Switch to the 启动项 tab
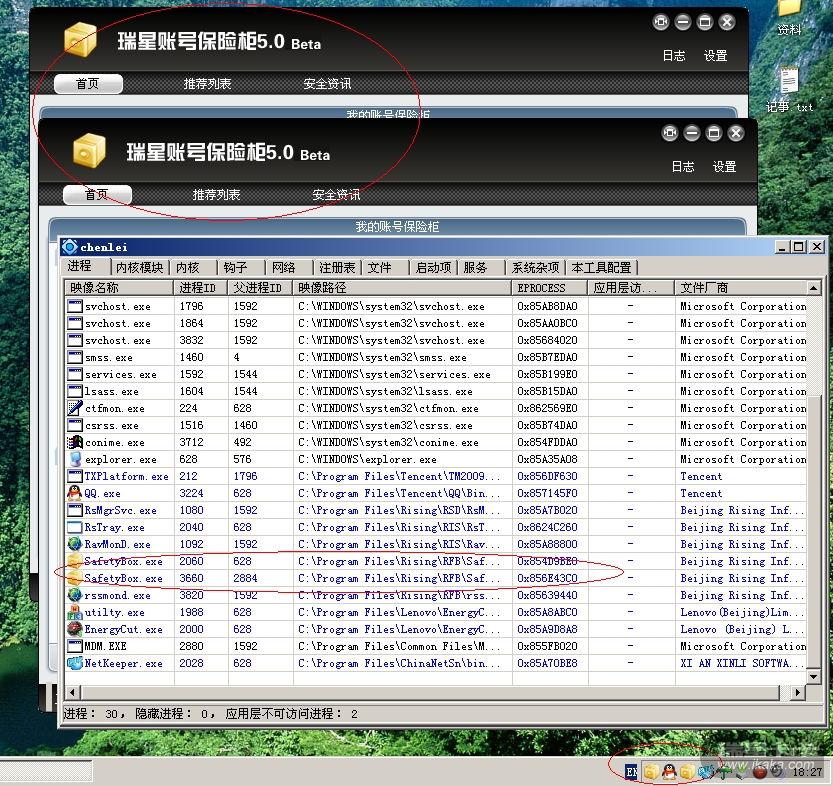 [433, 267]
